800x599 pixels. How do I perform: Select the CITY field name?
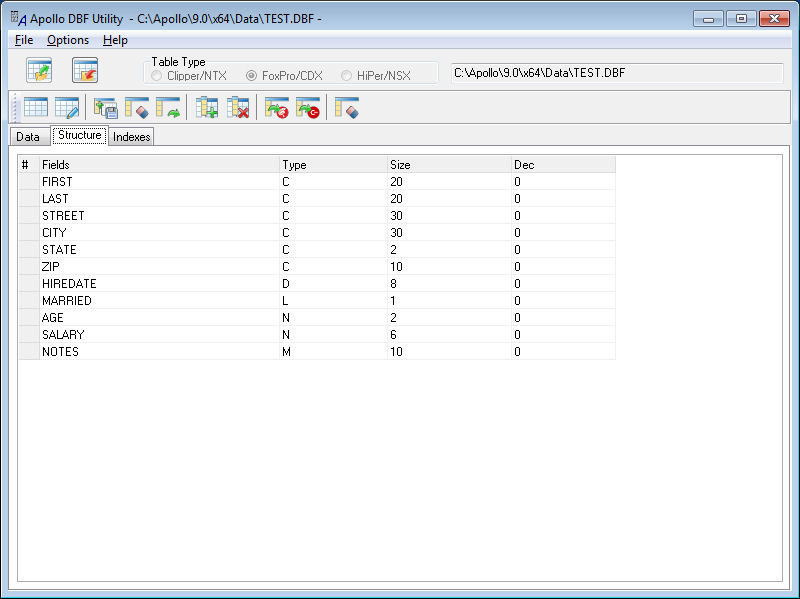click(x=54, y=233)
